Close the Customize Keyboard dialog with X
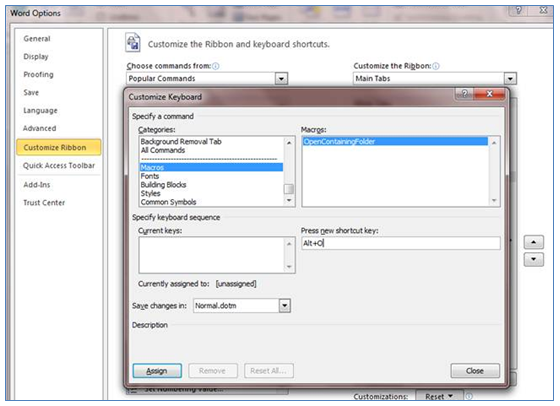The height and width of the screenshot is (406, 560). pos(489,94)
